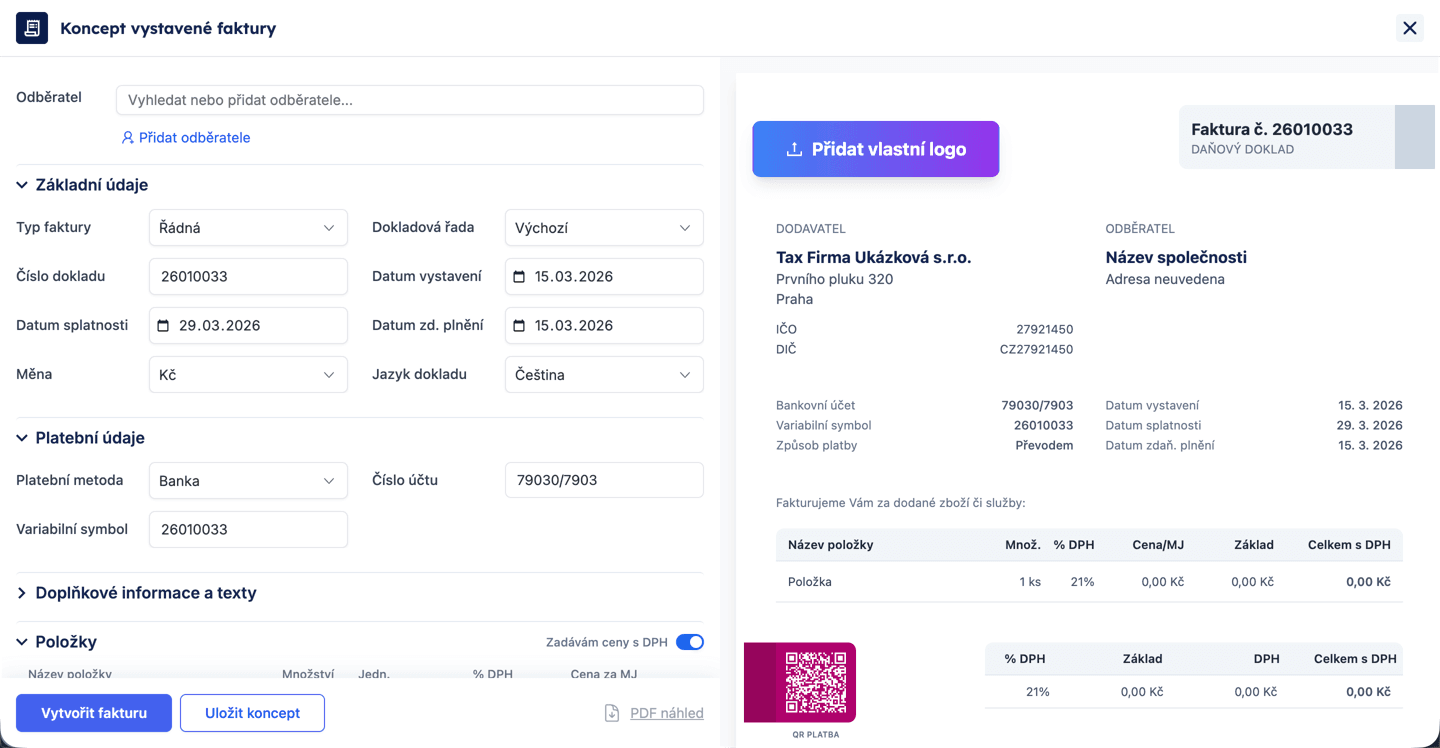Image resolution: width=1440 pixels, height=748 pixels.
Task: Click the person icon beside Přidat odběratele
Action: point(127,138)
